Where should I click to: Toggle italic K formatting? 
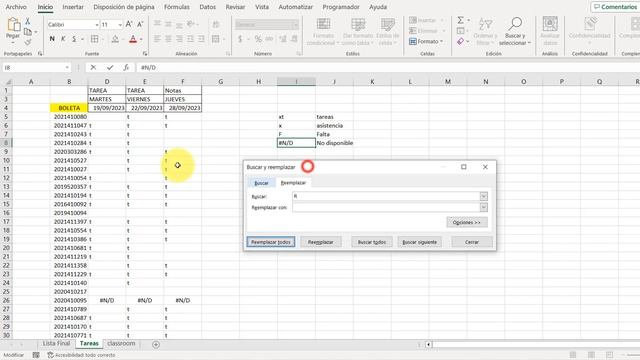pos(63,39)
